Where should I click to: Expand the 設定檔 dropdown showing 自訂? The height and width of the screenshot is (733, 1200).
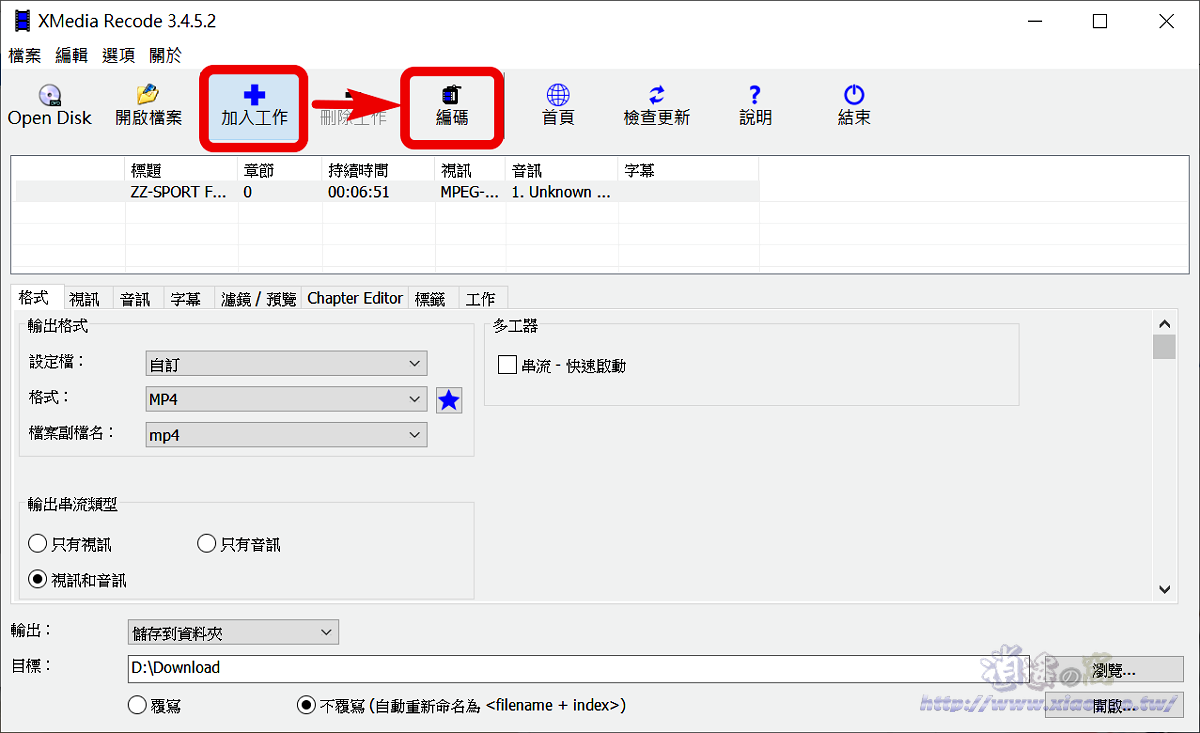pyautogui.click(x=286, y=364)
